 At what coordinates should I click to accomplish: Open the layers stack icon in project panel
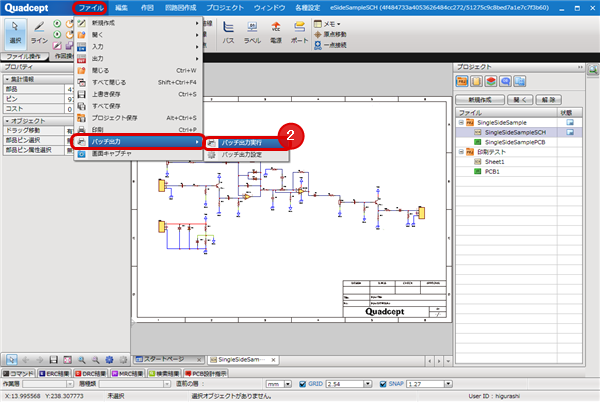click(491, 81)
